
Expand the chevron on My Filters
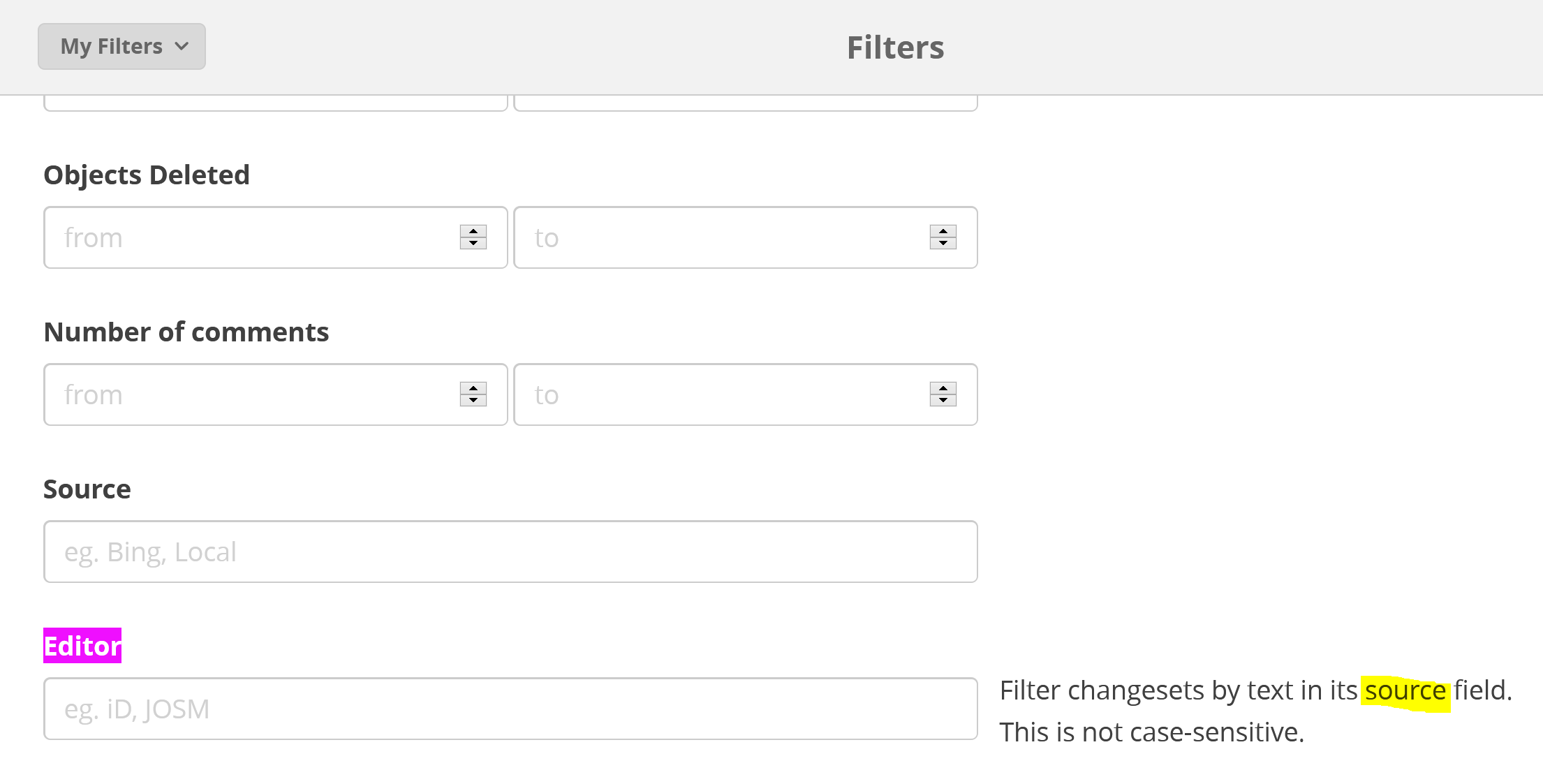[182, 46]
